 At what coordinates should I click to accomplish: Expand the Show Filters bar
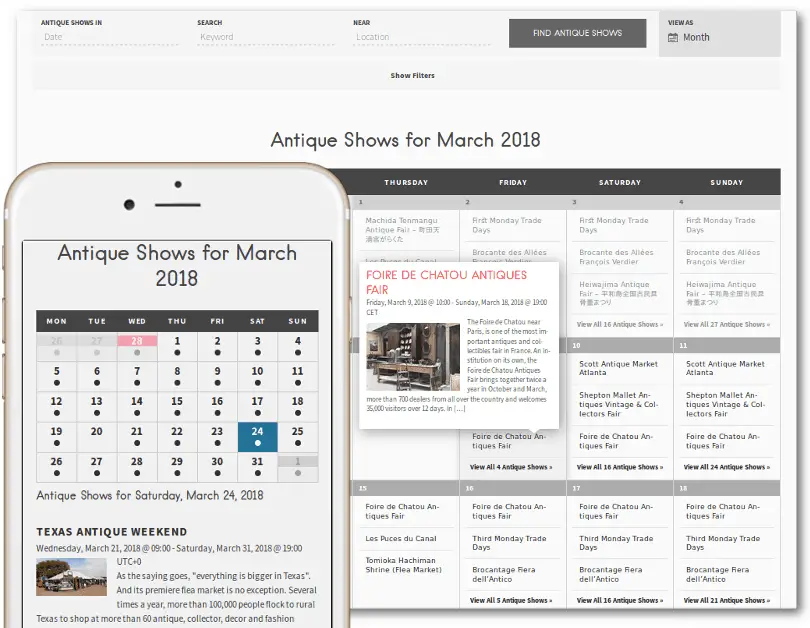click(412, 75)
